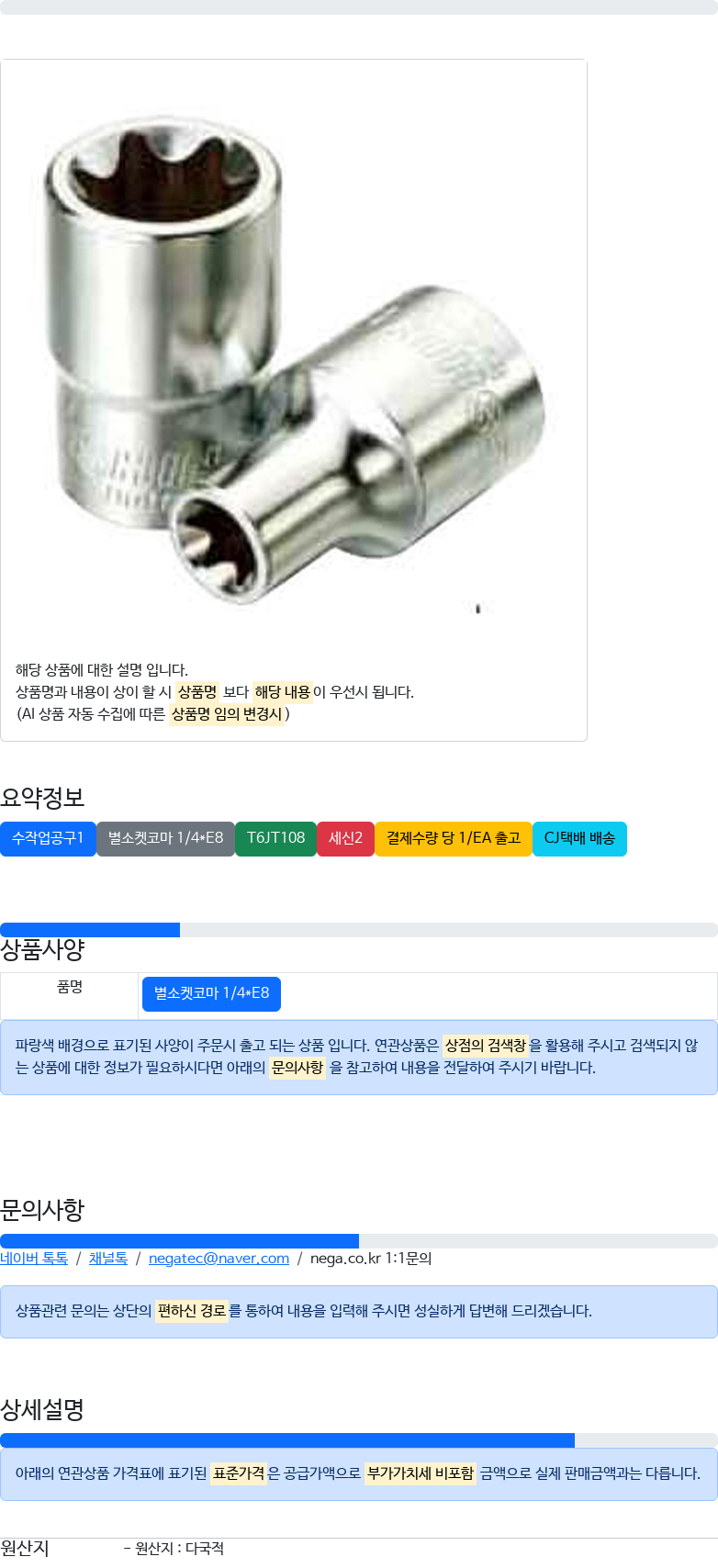The height and width of the screenshot is (1568, 718).
Task: Click the gray 별소켓코마 1/4*E8 tag
Action: (165, 839)
